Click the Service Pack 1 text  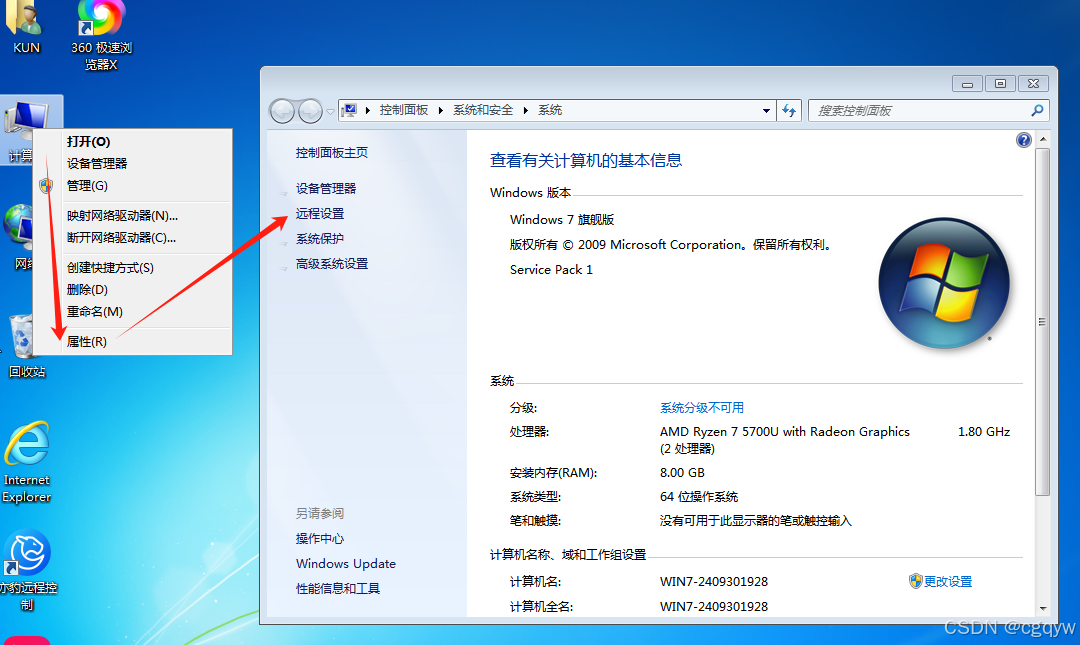[x=551, y=269]
